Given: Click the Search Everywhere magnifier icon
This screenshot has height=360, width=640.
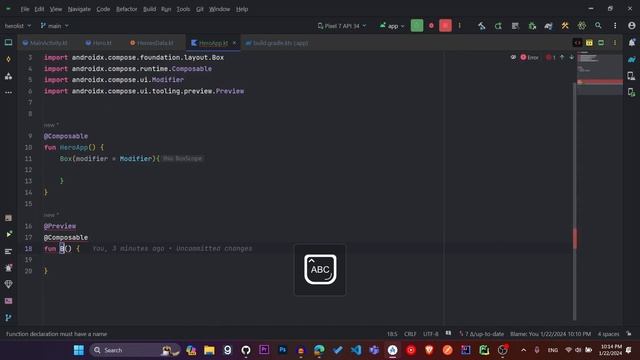Looking at the screenshot, I should [x=598, y=26].
